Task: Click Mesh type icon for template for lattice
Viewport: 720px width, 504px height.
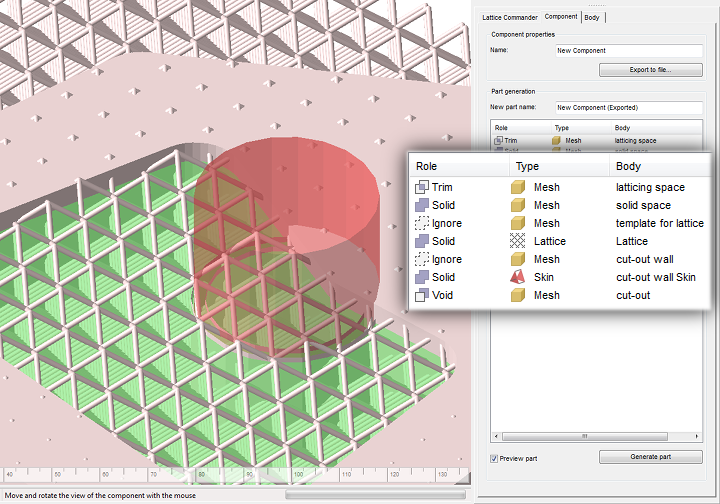Action: click(x=518, y=223)
